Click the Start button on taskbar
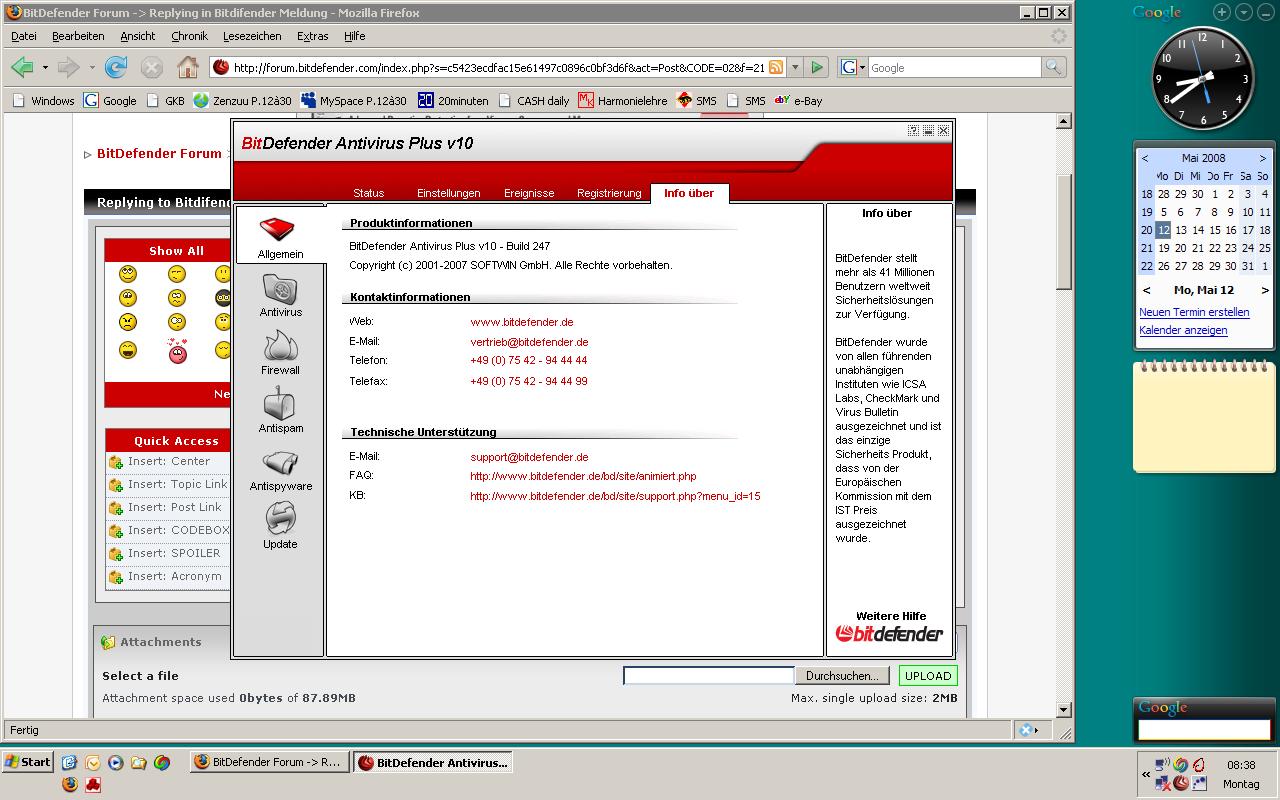Viewport: 1280px width, 800px height. click(27, 762)
